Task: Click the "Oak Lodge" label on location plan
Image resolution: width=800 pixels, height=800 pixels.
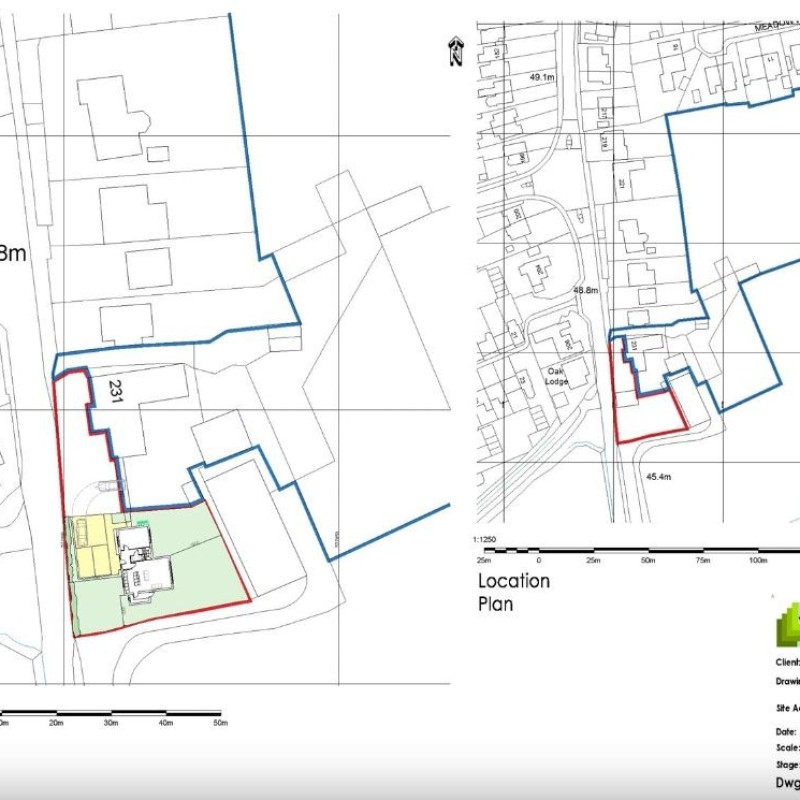Action: [x=558, y=375]
